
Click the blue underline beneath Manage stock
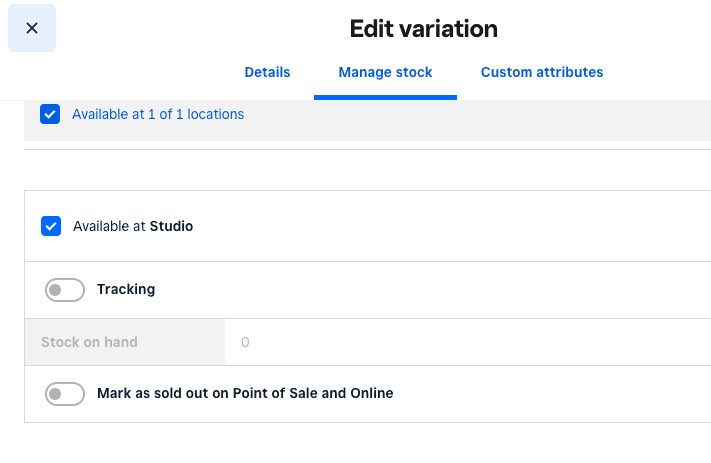(385, 97)
